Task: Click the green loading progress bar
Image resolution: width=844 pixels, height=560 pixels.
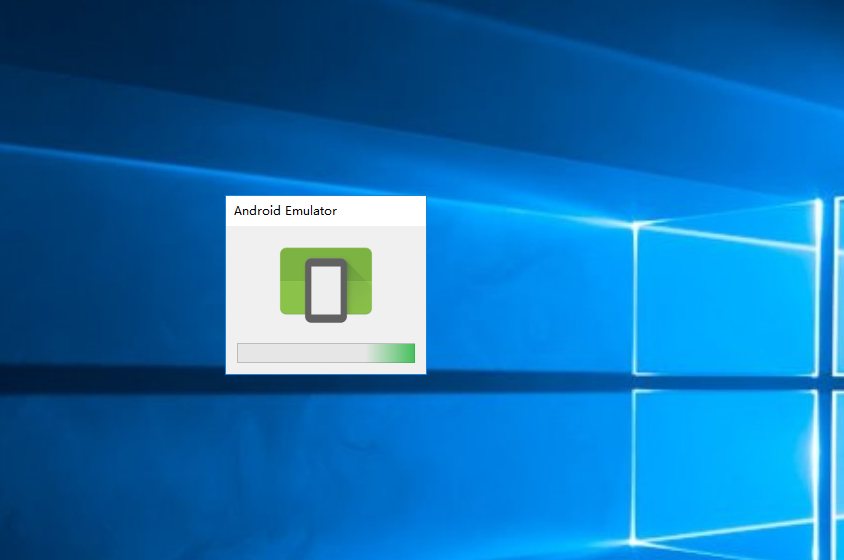Action: [326, 353]
